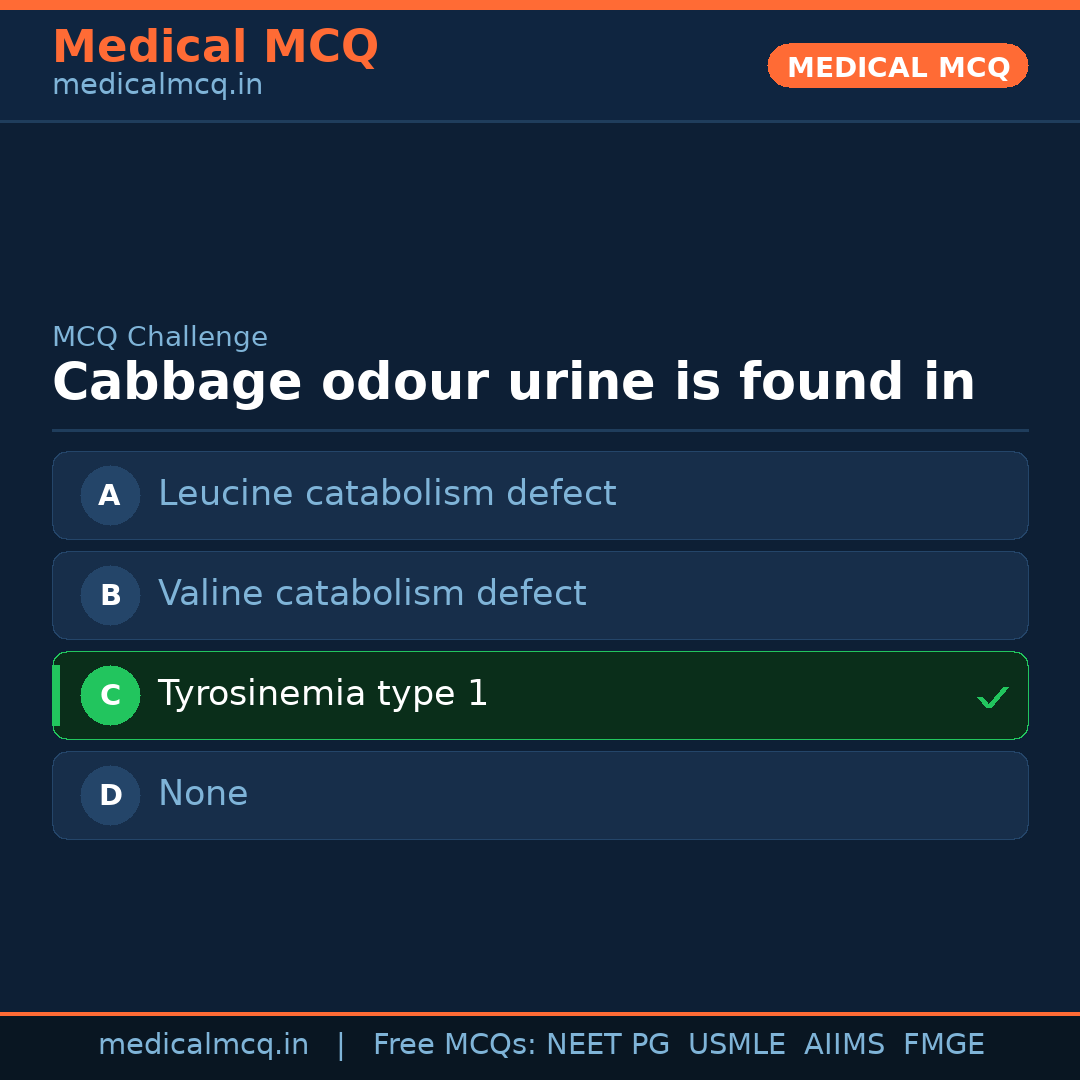Click NEET PG in the footer

608,1045
